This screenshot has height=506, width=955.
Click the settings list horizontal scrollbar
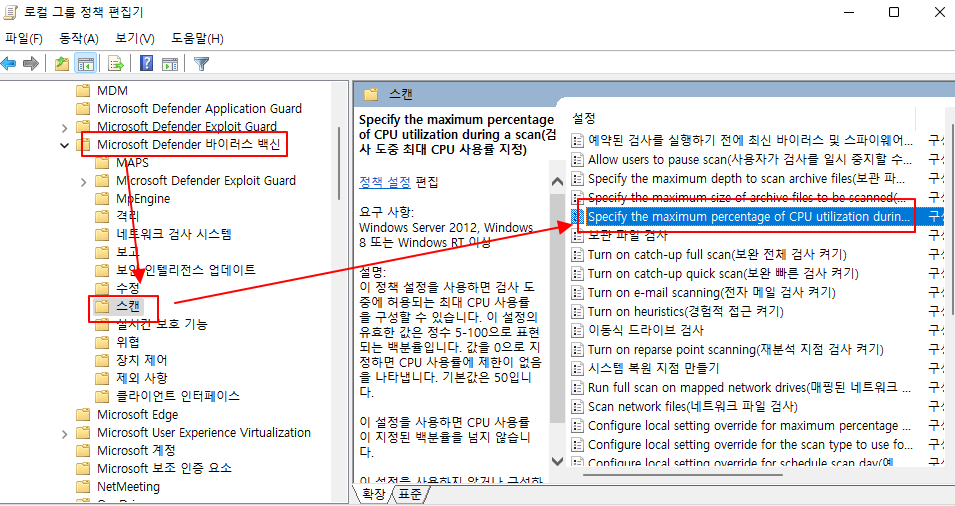[683, 475]
